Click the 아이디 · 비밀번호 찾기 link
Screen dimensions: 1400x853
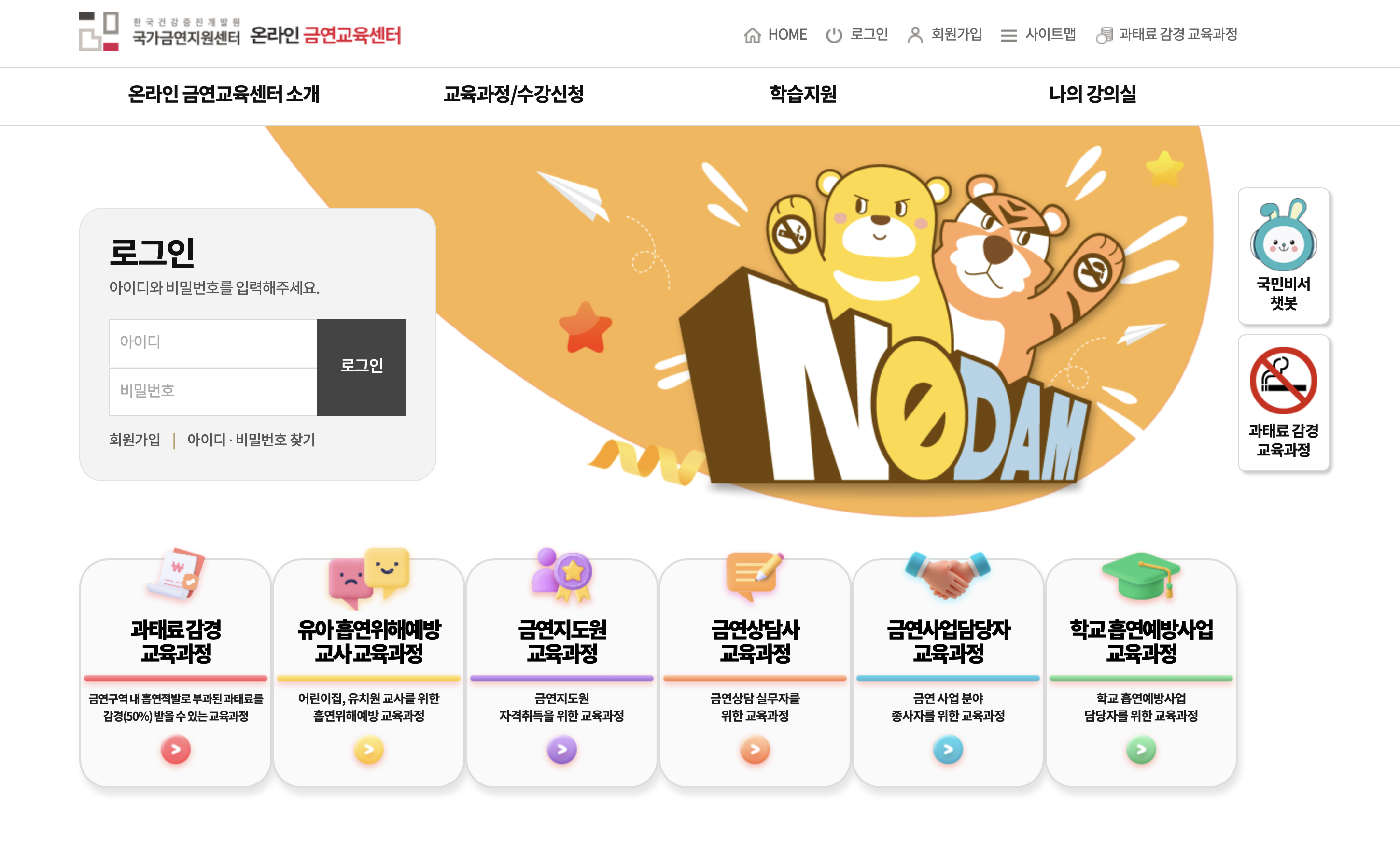[x=251, y=440]
